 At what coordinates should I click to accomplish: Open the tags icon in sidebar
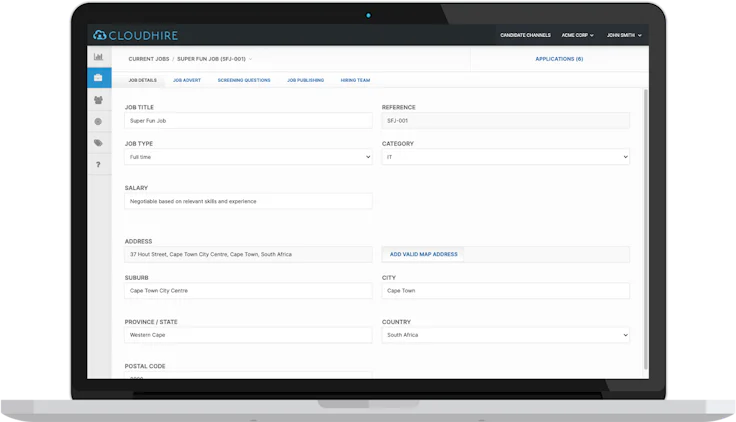(x=98, y=143)
